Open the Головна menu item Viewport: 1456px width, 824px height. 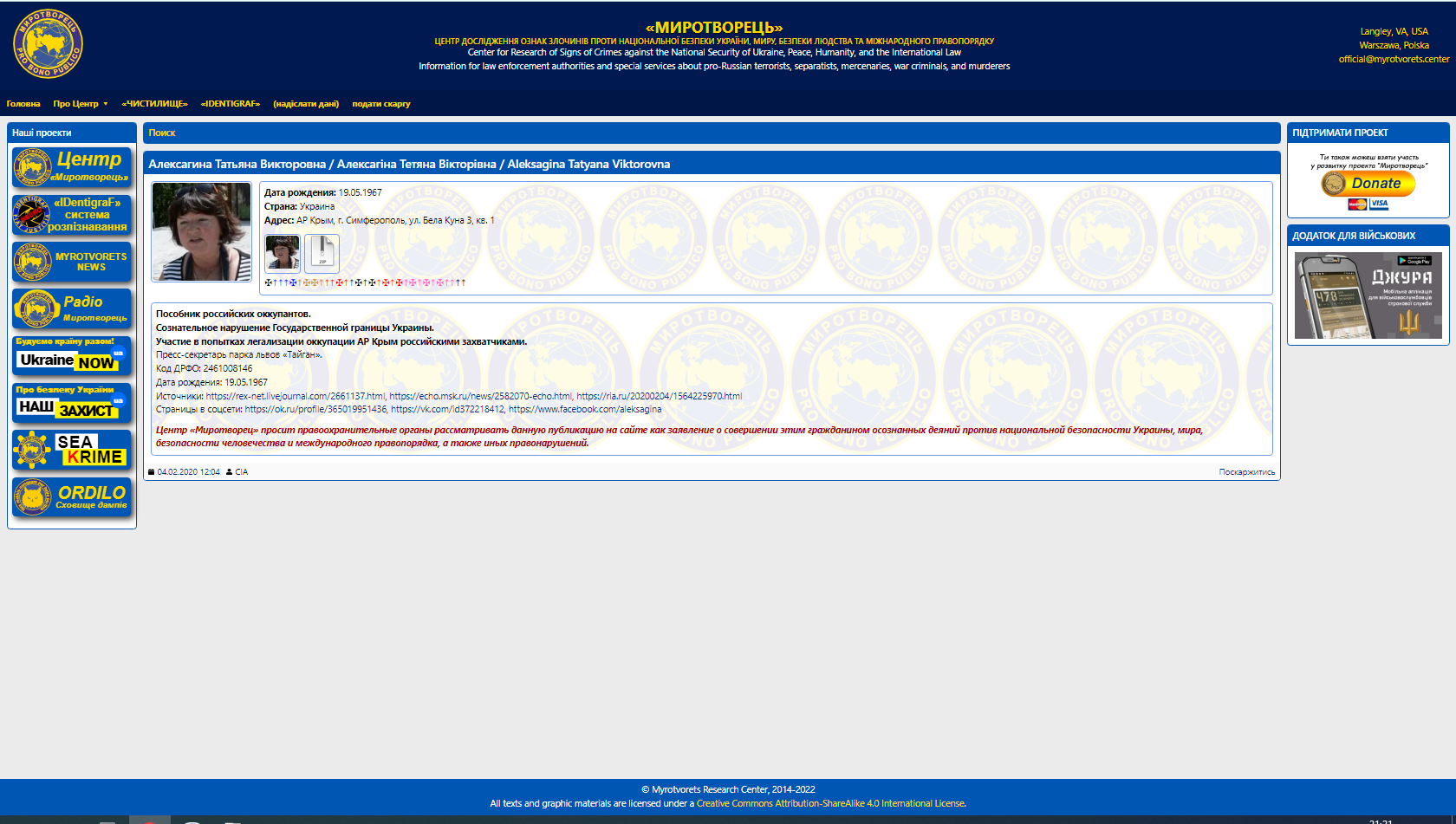click(x=23, y=104)
